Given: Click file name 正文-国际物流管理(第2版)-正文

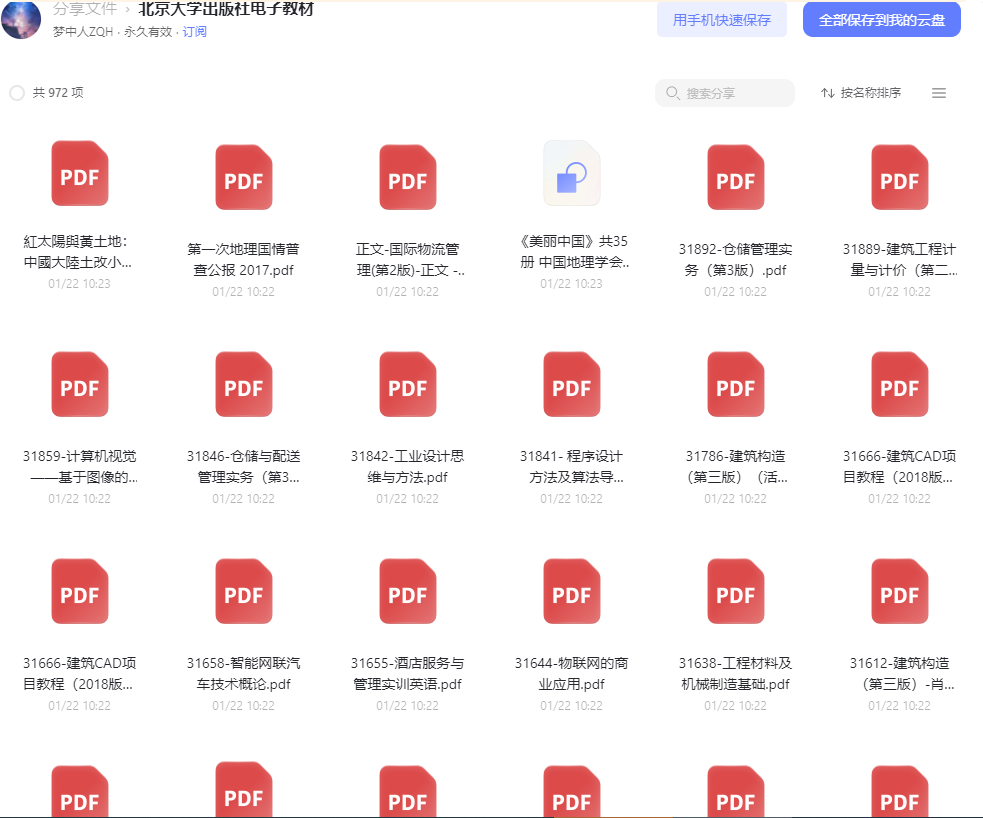Looking at the screenshot, I should (x=410, y=260).
